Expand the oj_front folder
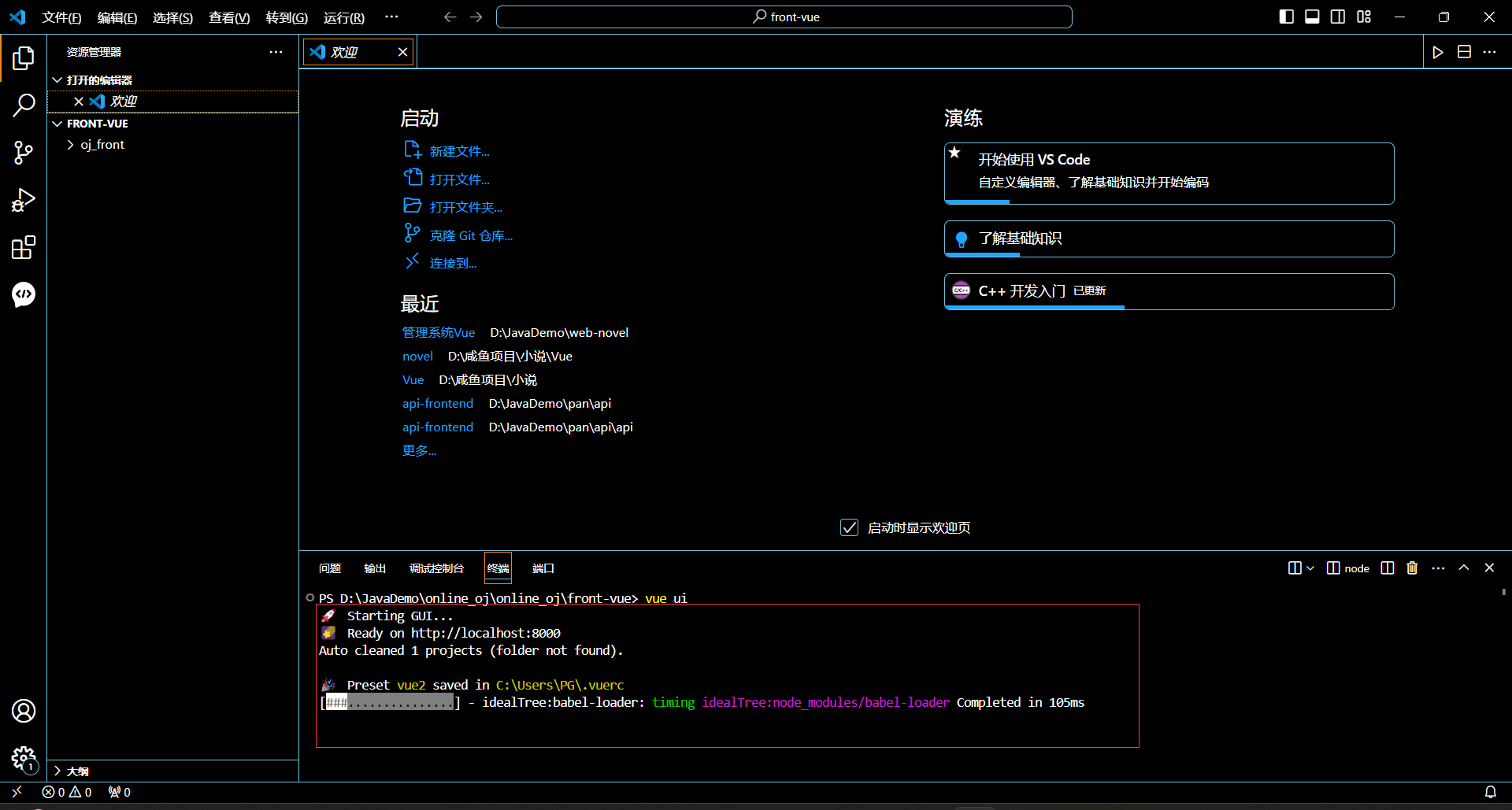Image resolution: width=1512 pixels, height=810 pixels. tap(102, 145)
